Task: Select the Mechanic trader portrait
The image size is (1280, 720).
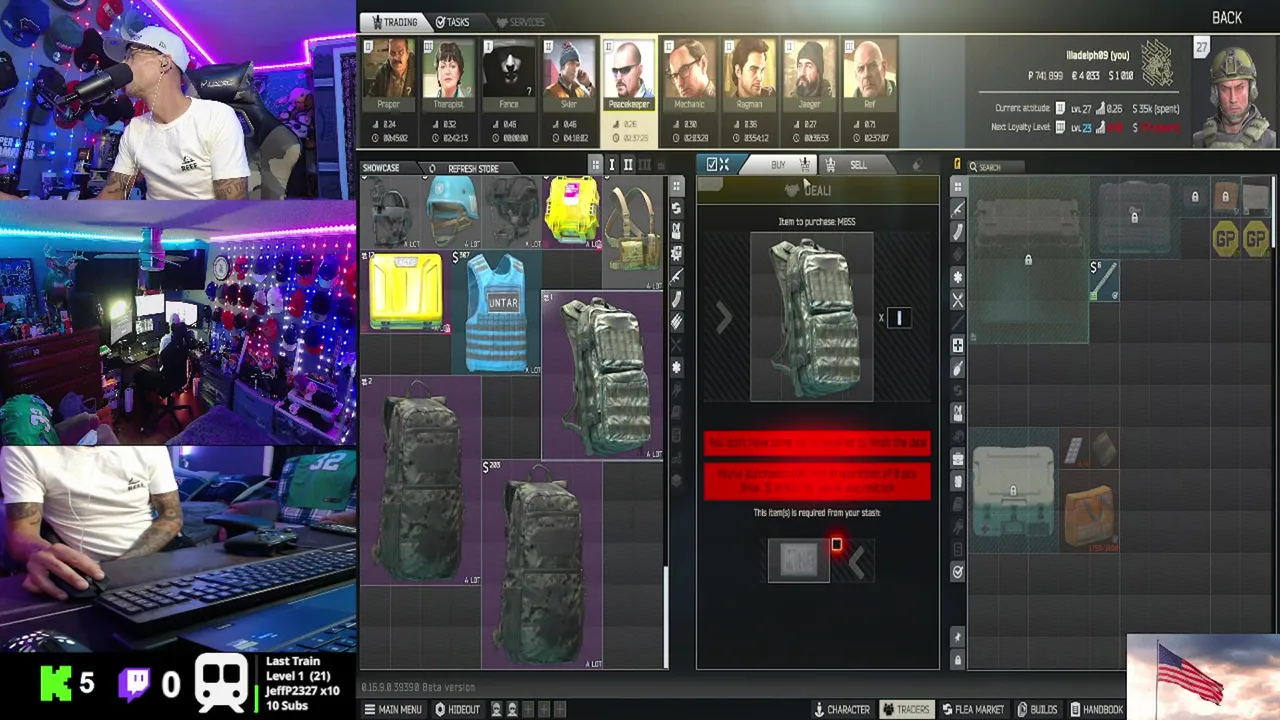Action: [x=689, y=76]
